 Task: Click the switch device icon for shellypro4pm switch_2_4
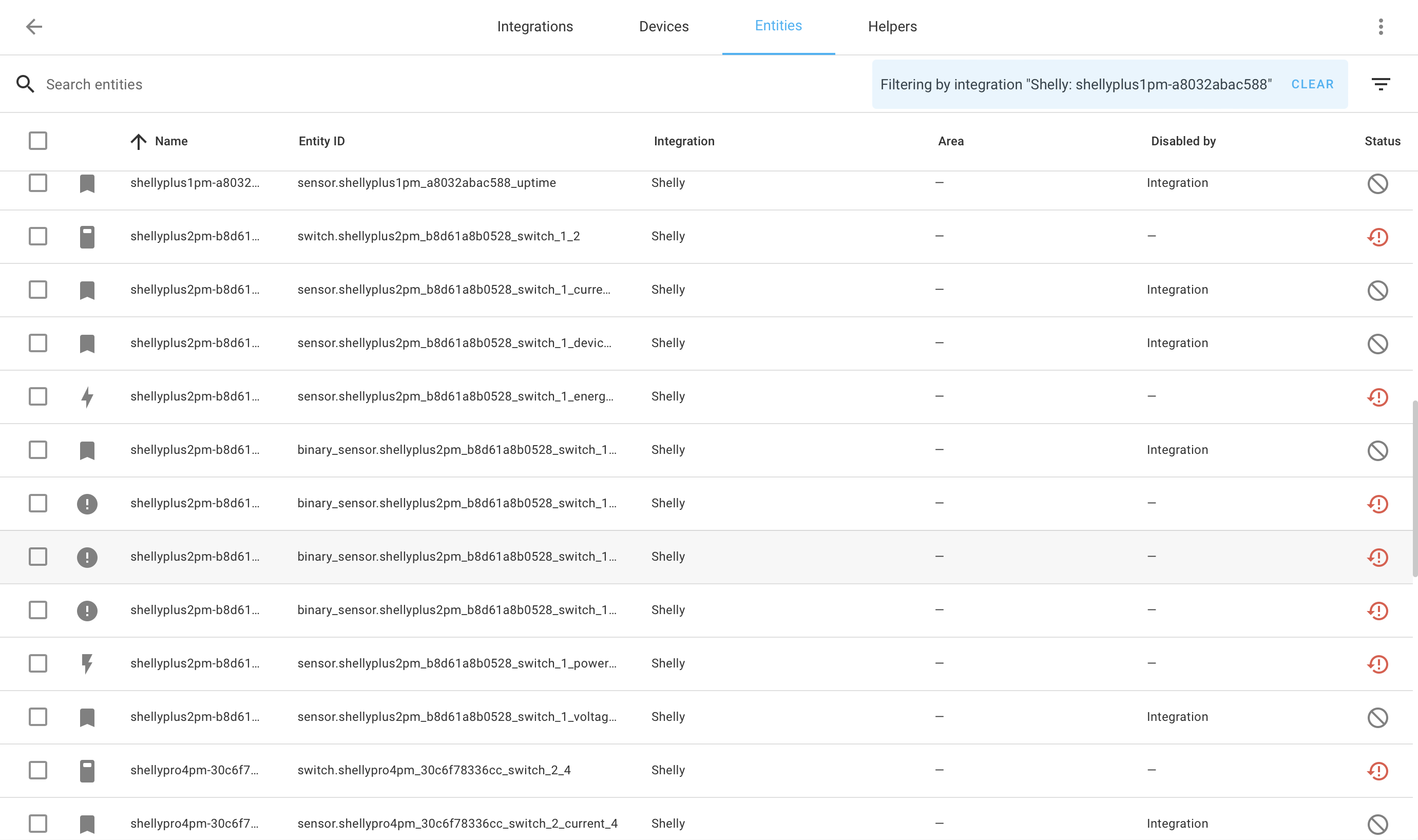tap(87, 770)
